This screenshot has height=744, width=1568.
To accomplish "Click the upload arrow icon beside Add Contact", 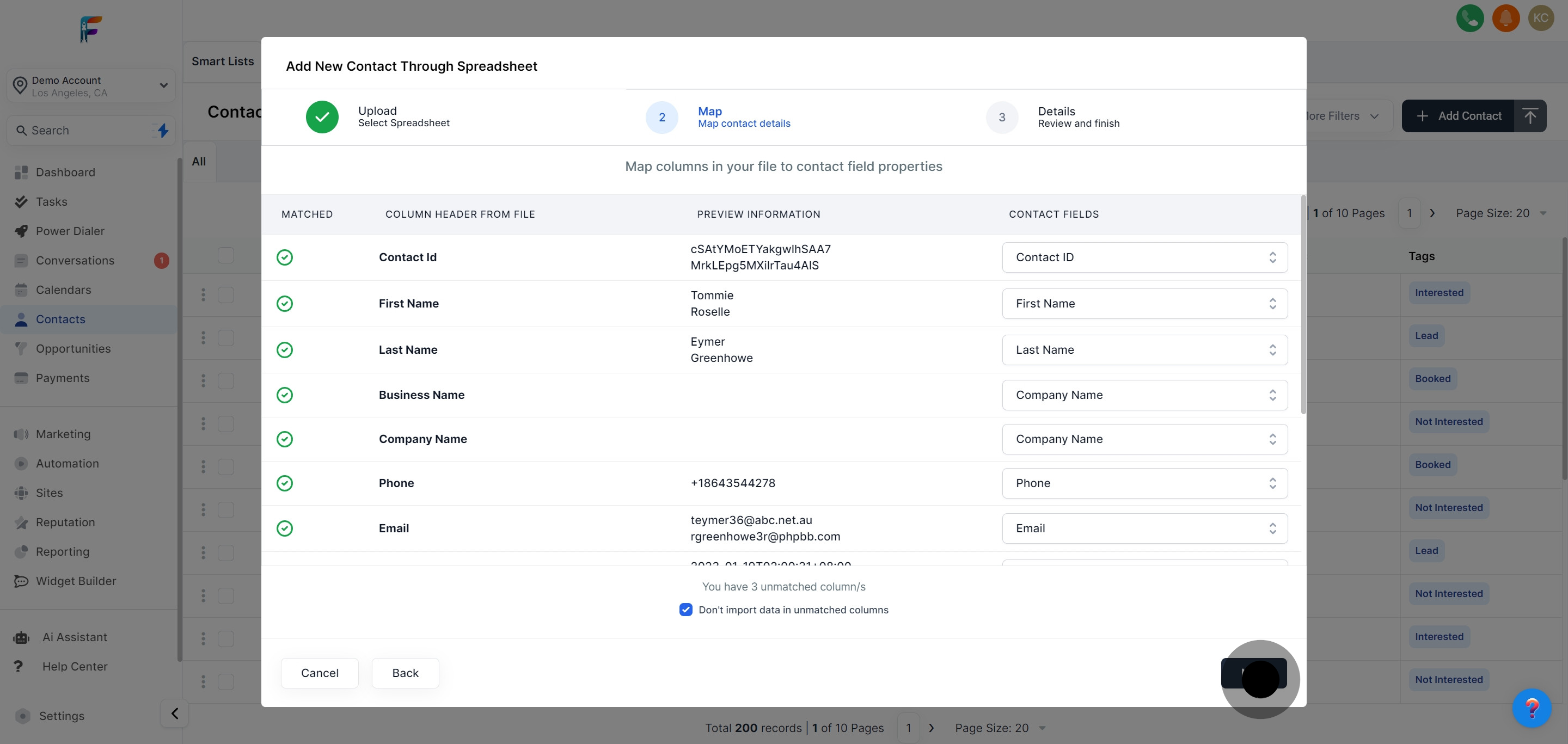I will (1530, 115).
